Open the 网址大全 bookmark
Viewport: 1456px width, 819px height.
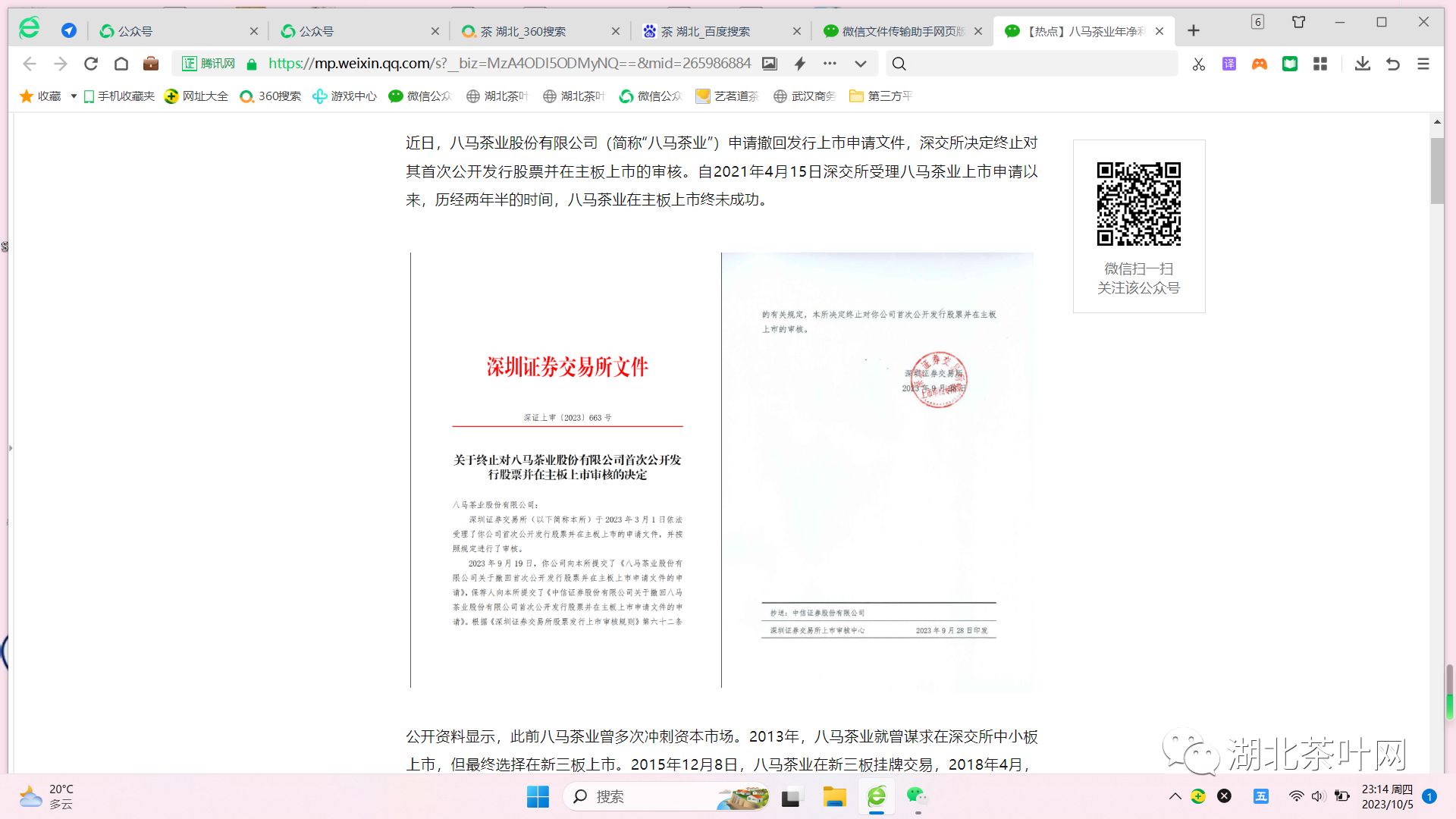pos(196,96)
